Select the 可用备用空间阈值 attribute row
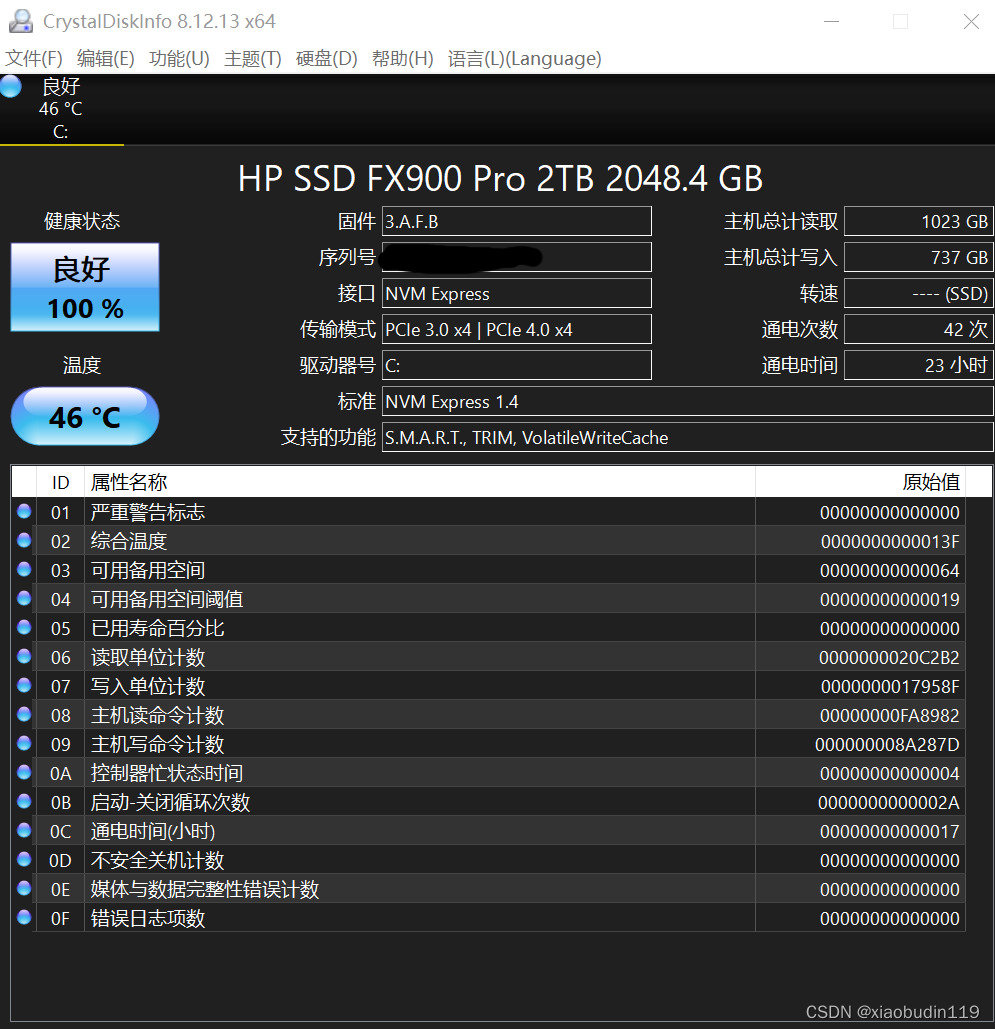The height and width of the screenshot is (1029, 995). point(488,598)
